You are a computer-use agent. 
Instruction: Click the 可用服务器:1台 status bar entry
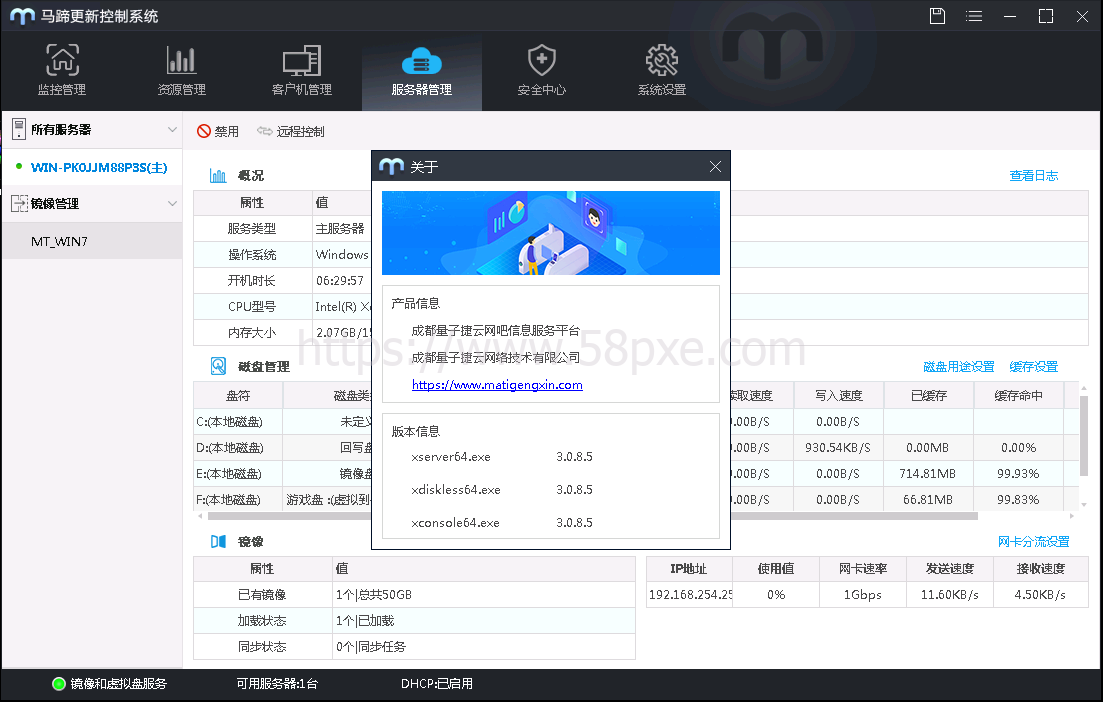coord(277,684)
